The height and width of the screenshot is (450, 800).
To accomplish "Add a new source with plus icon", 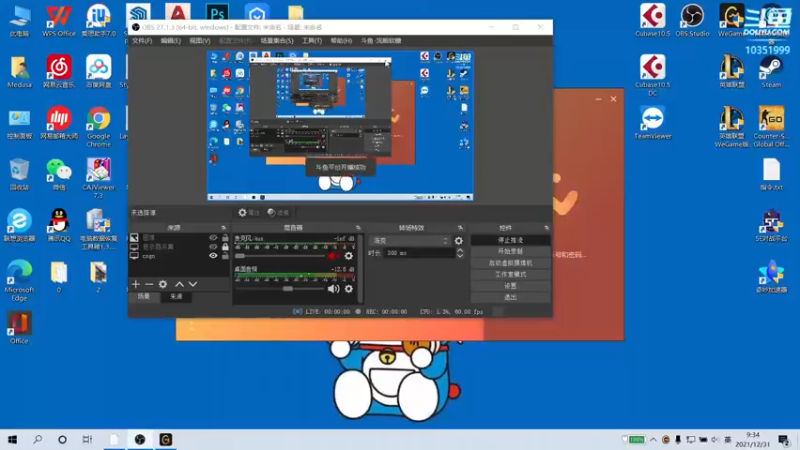I will [x=136, y=284].
